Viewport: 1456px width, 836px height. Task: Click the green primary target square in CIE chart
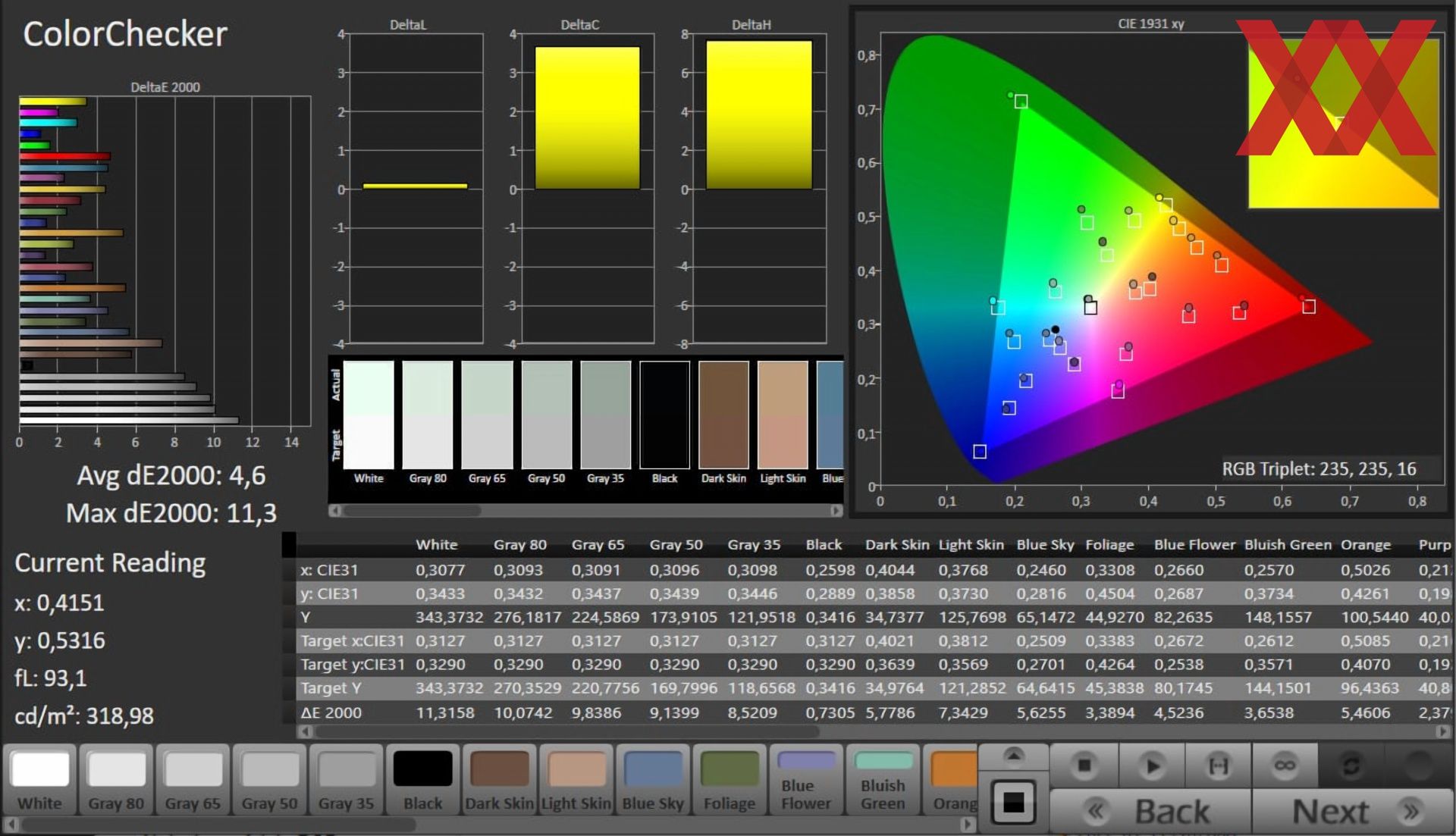click(1021, 102)
